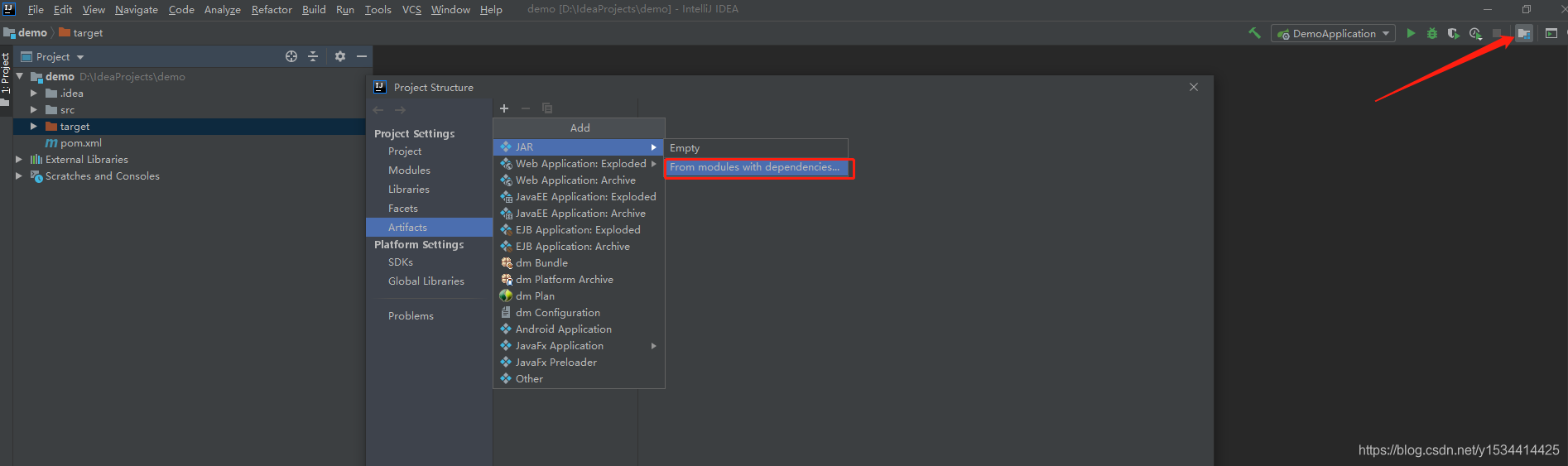Click the forward arrow in Project Structure
Image resolution: width=1568 pixels, height=466 pixels.
[400, 110]
